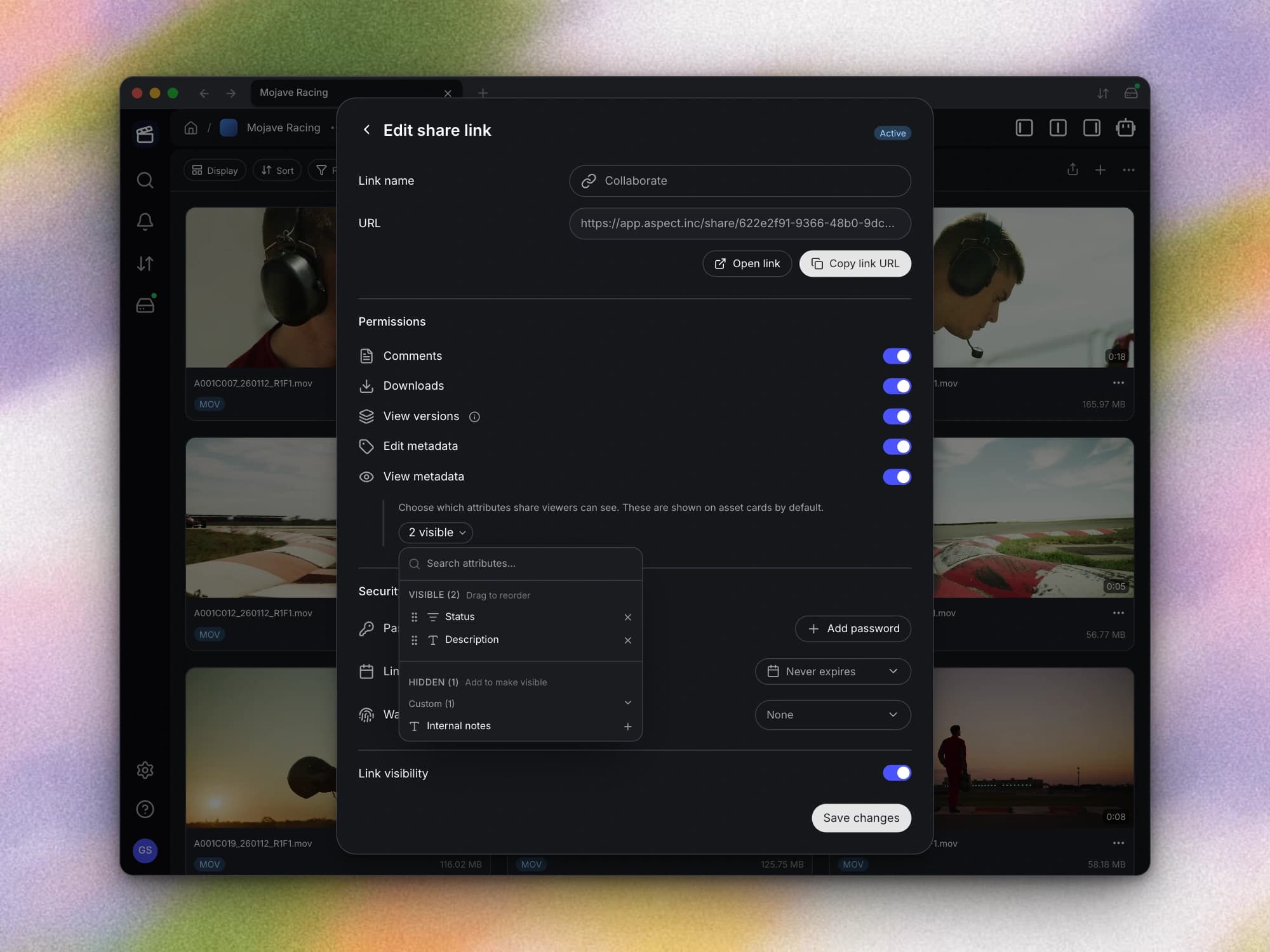The image size is (1270, 952).
Task: Switch off View metadata toggle
Action: pos(897,477)
